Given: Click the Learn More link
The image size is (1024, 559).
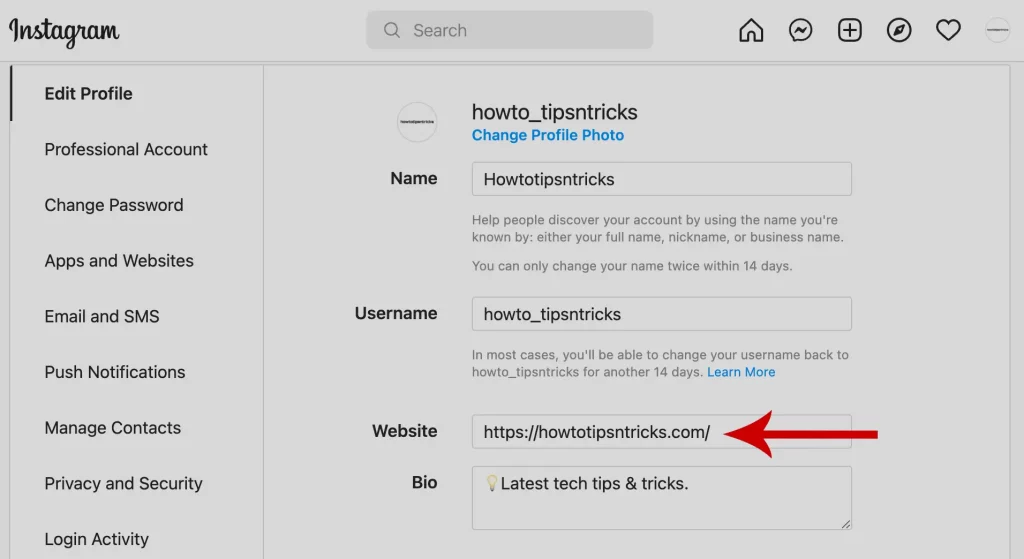Looking at the screenshot, I should (x=741, y=372).
